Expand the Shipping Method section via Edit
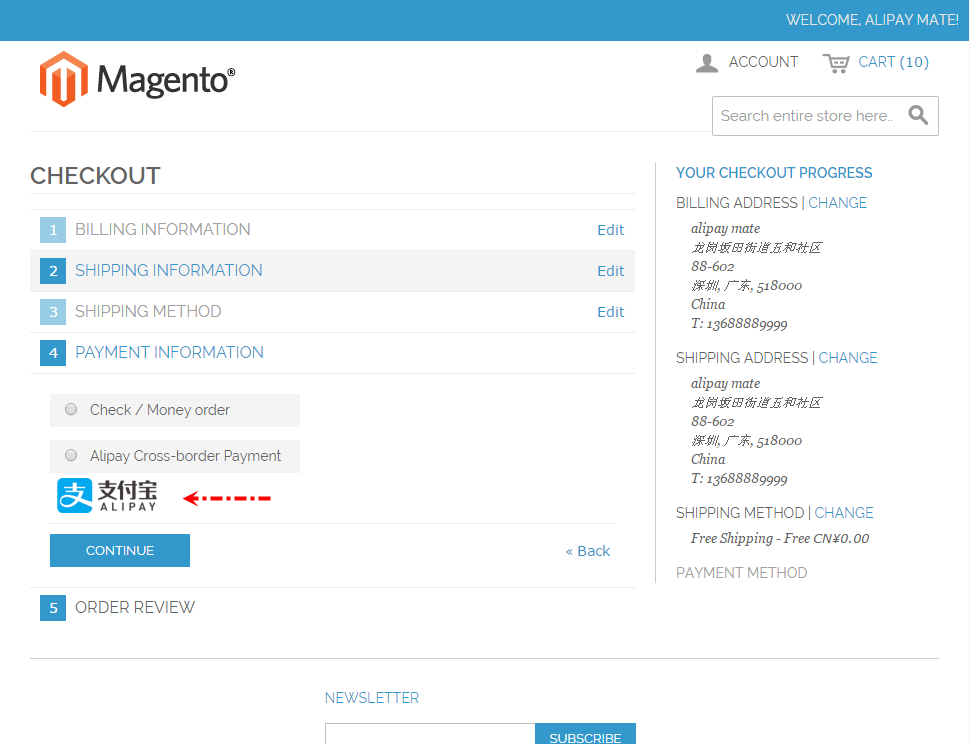The width and height of the screenshot is (970, 744). pos(610,311)
